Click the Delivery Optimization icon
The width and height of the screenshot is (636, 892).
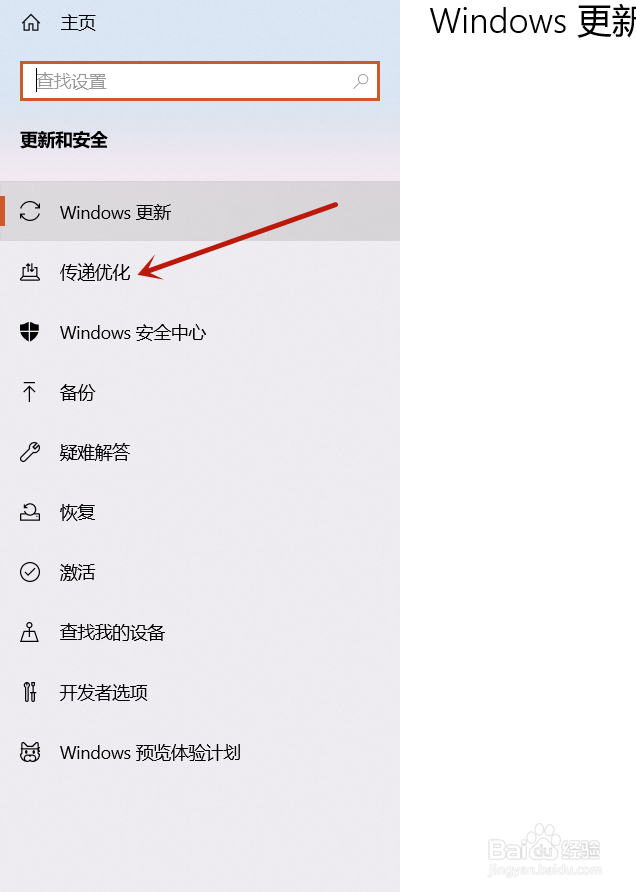(30, 272)
